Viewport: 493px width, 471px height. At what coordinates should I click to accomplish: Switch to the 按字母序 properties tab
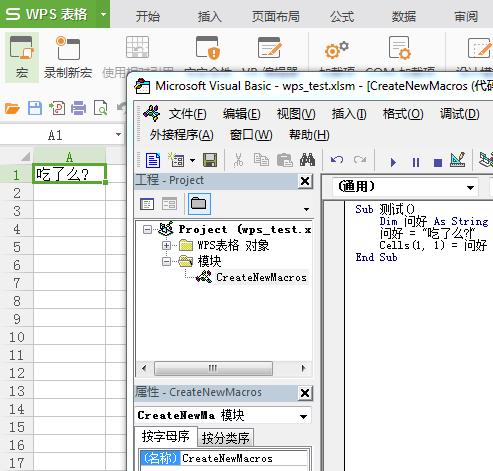pos(165,436)
